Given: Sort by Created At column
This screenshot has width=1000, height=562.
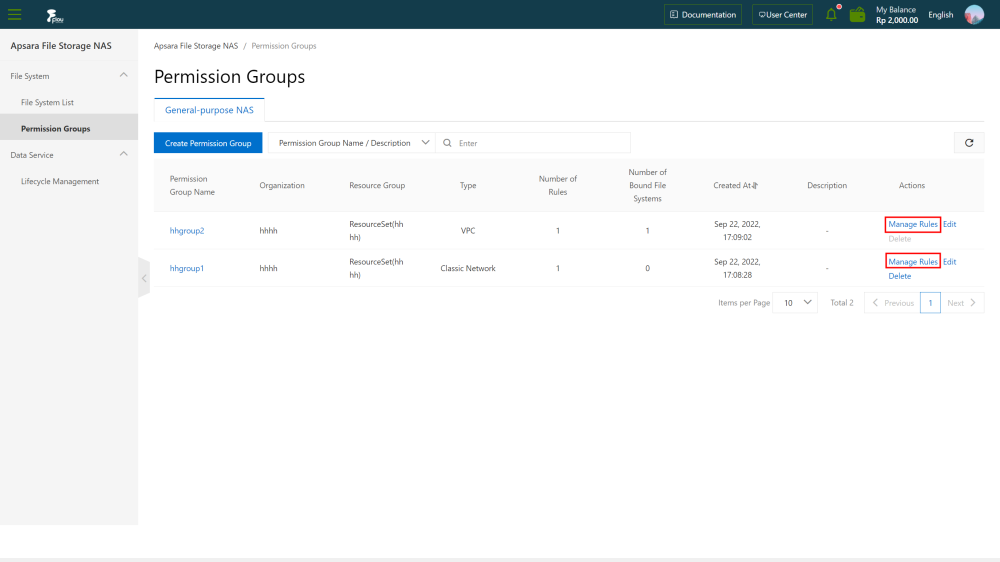Looking at the screenshot, I should [x=755, y=186].
